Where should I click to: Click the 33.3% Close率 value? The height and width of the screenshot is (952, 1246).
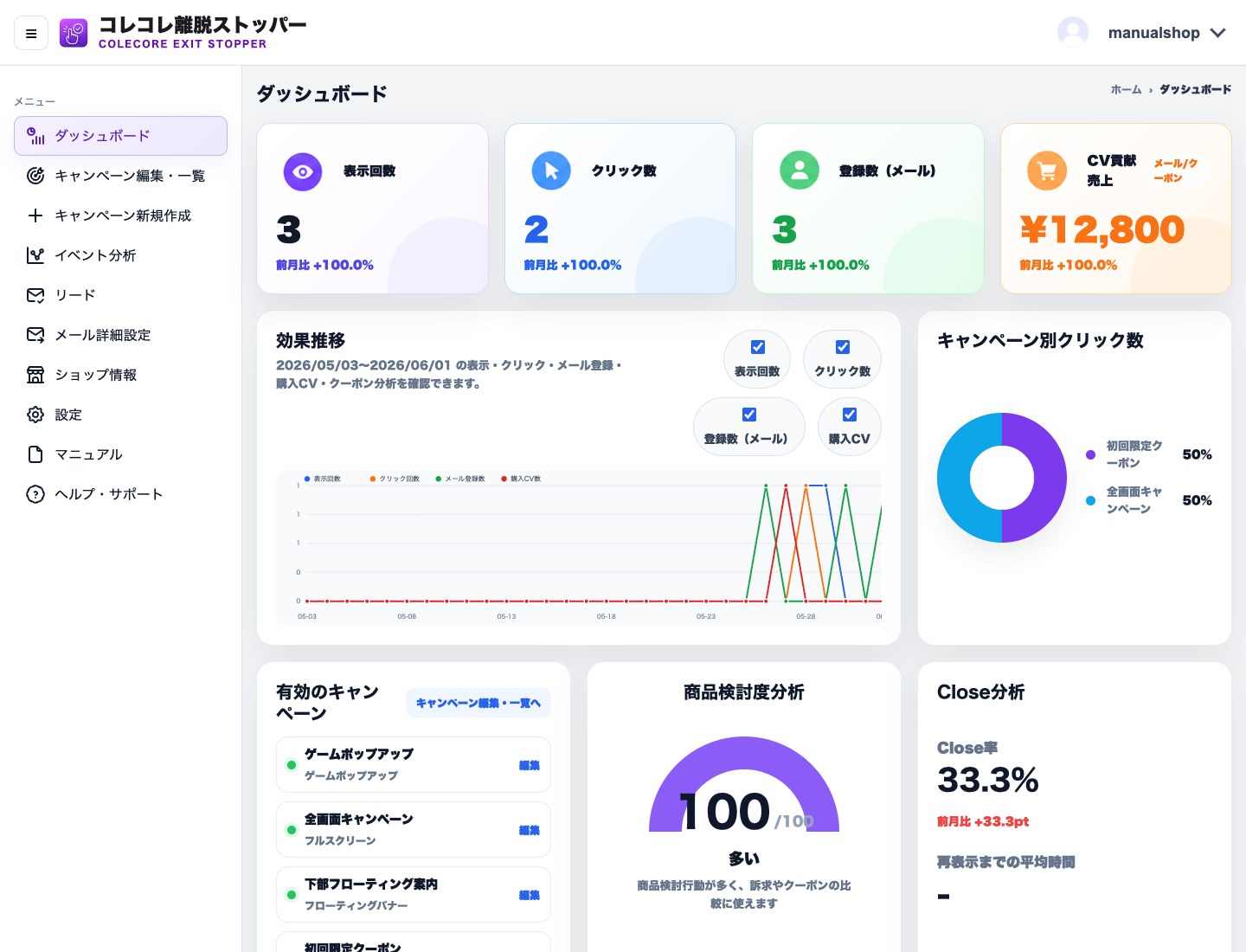[987, 780]
